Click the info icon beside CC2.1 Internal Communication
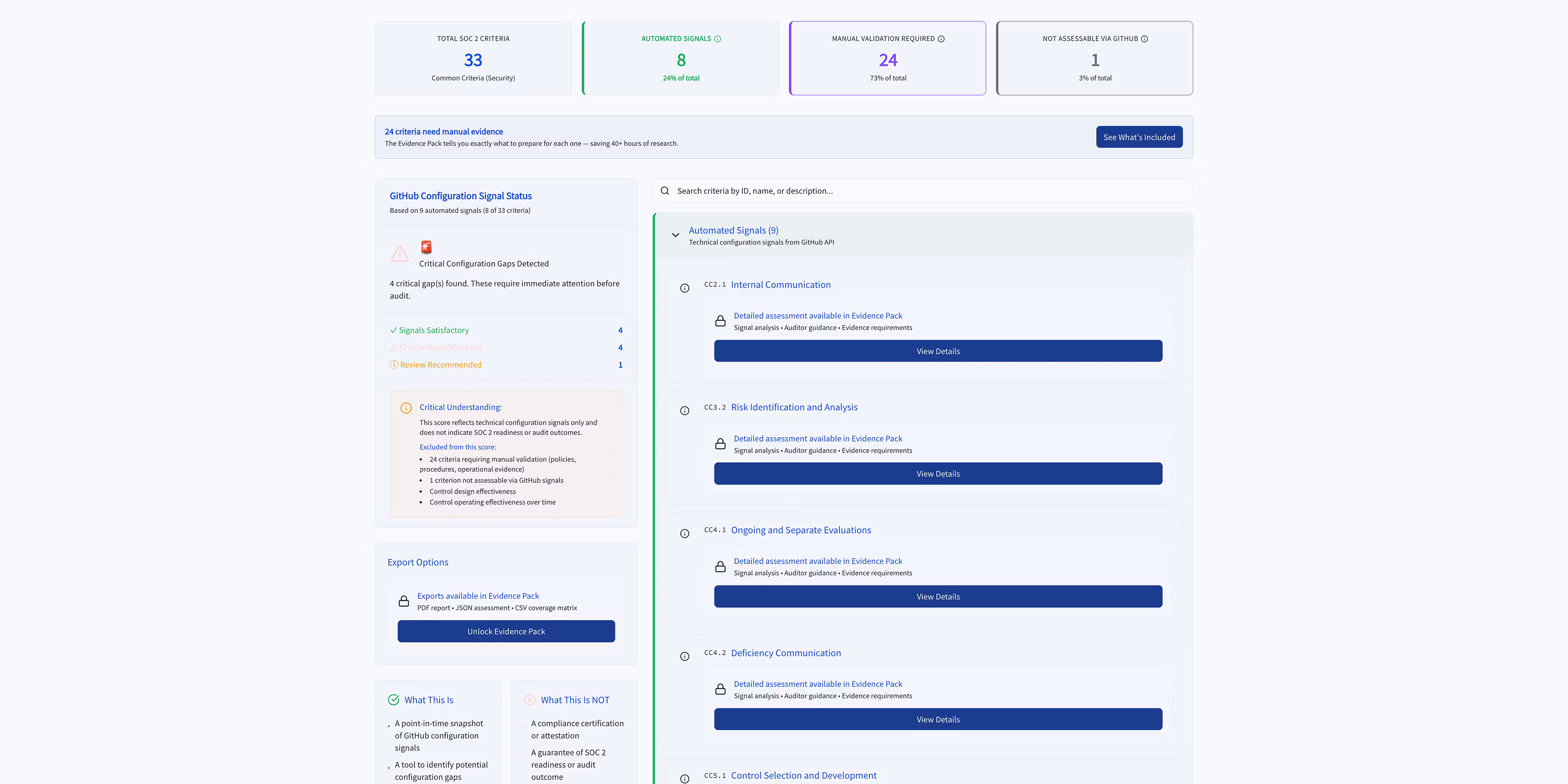The image size is (1568, 784). pos(685,289)
